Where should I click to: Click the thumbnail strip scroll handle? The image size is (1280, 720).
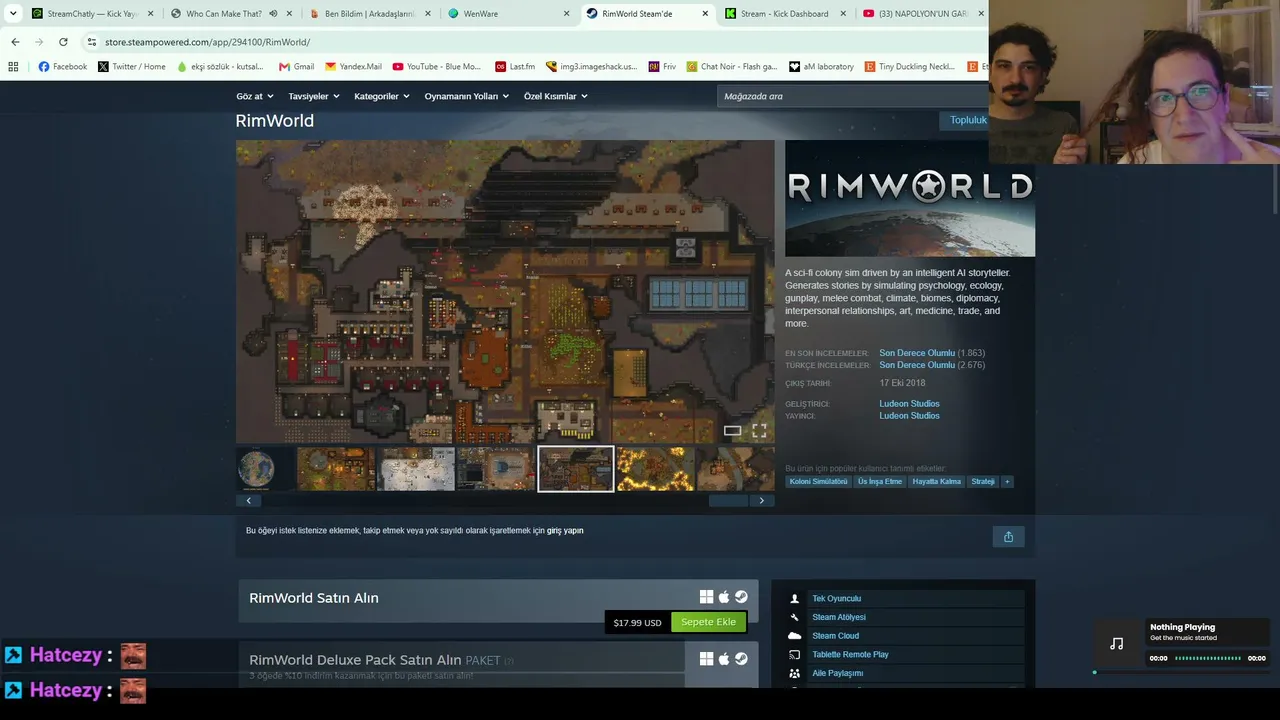(x=729, y=501)
